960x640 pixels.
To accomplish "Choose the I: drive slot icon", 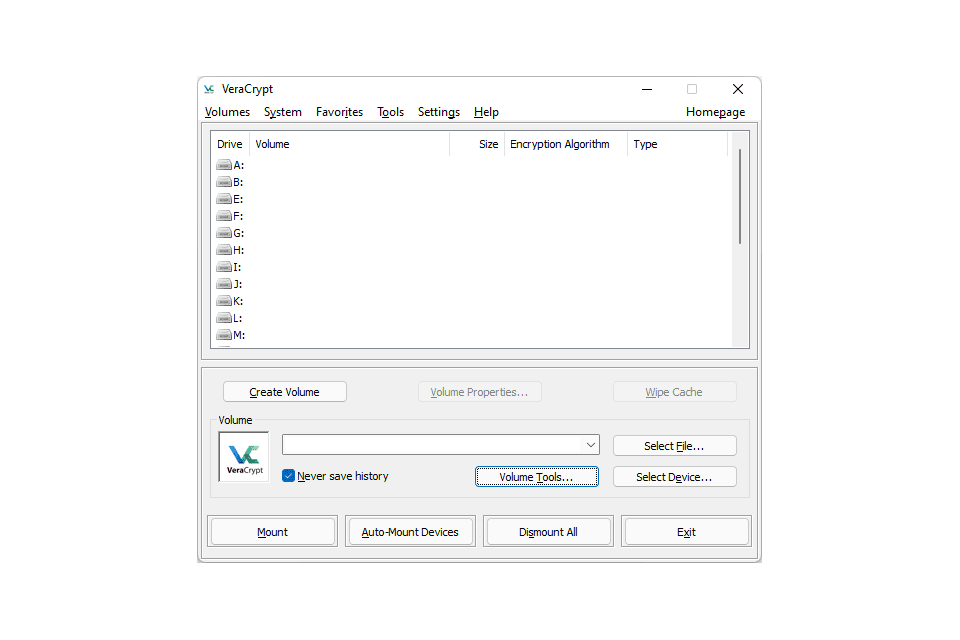I will [224, 267].
